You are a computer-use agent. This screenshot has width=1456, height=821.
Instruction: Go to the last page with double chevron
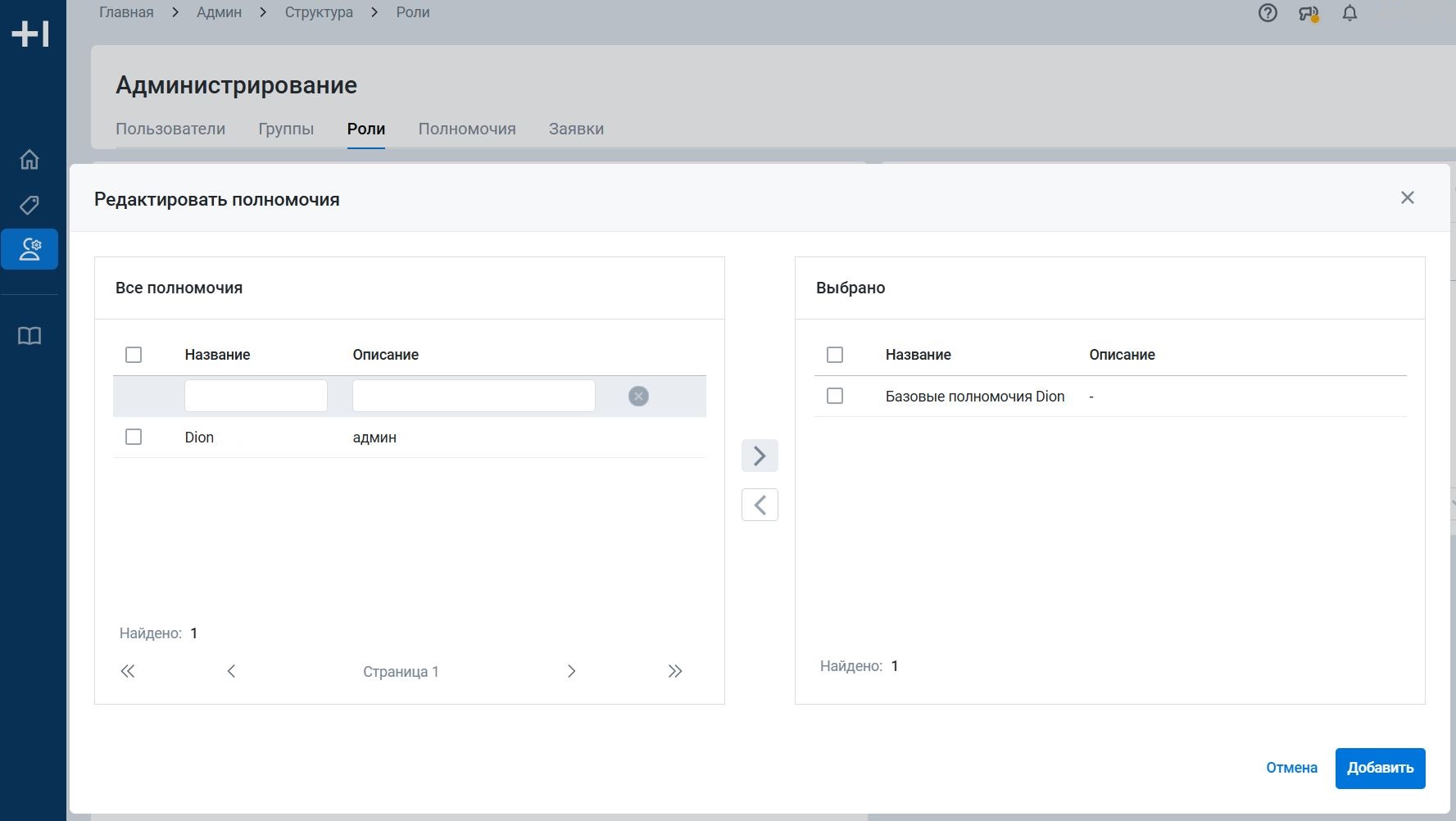674,672
